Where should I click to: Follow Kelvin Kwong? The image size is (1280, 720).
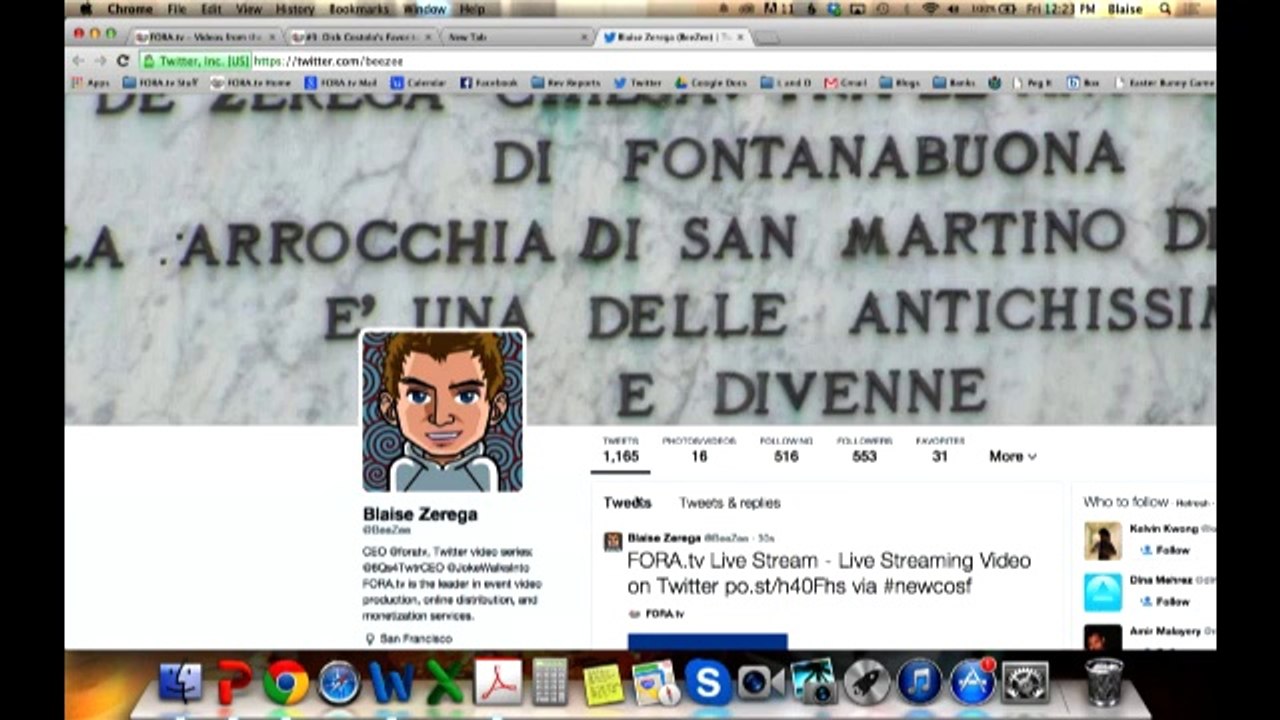[1165, 550]
